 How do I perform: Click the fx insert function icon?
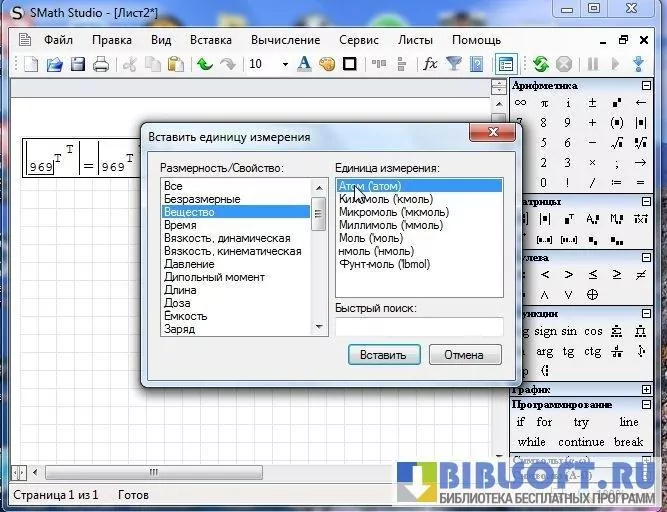click(x=430, y=64)
